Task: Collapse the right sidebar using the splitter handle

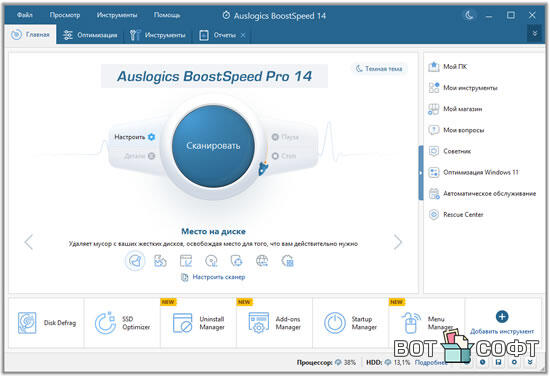Action: coord(421,173)
